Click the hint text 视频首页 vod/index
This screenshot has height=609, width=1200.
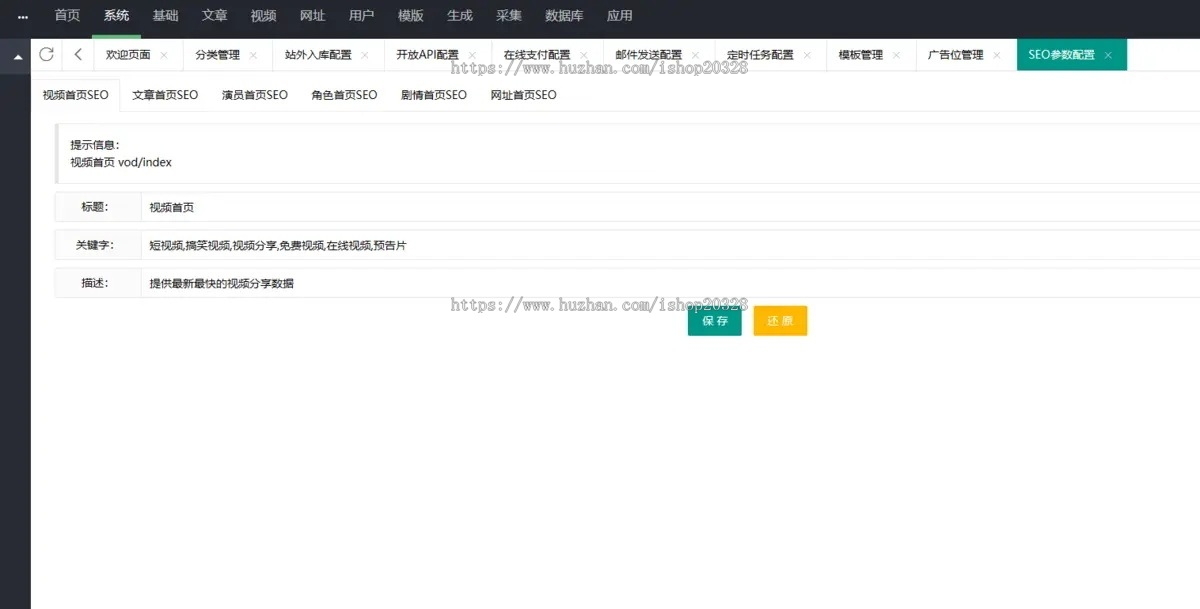pos(121,162)
